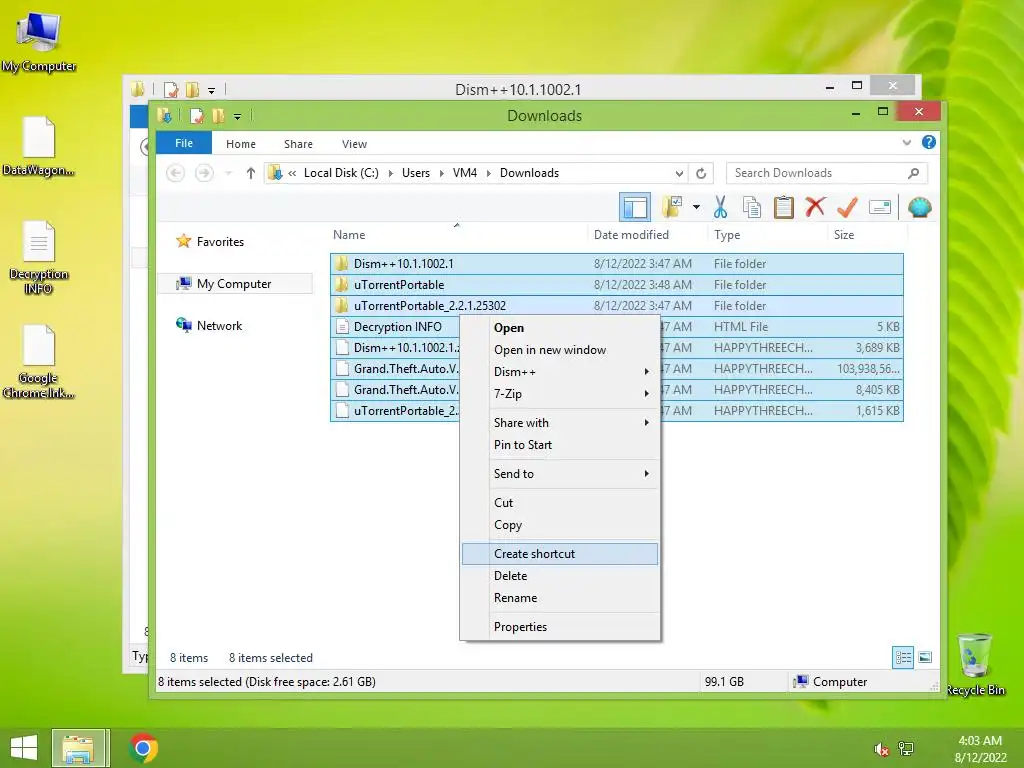Sort by Date modified column header
The height and width of the screenshot is (768, 1024).
click(x=631, y=235)
